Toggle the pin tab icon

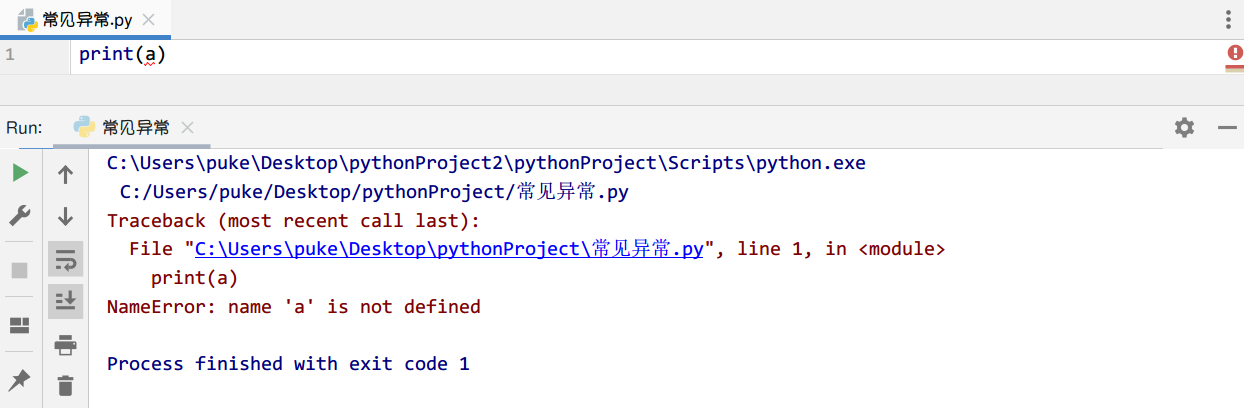click(x=20, y=380)
